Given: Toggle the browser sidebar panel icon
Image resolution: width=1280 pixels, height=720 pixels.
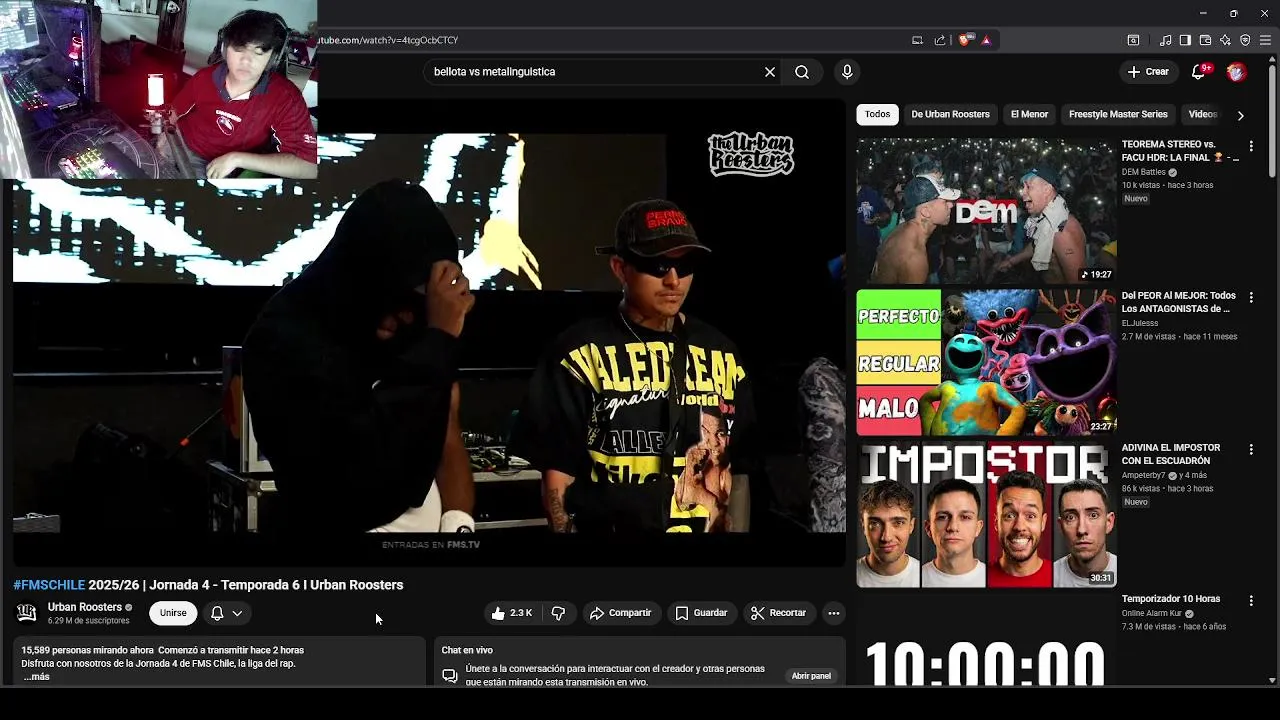Looking at the screenshot, I should click(x=1185, y=40).
